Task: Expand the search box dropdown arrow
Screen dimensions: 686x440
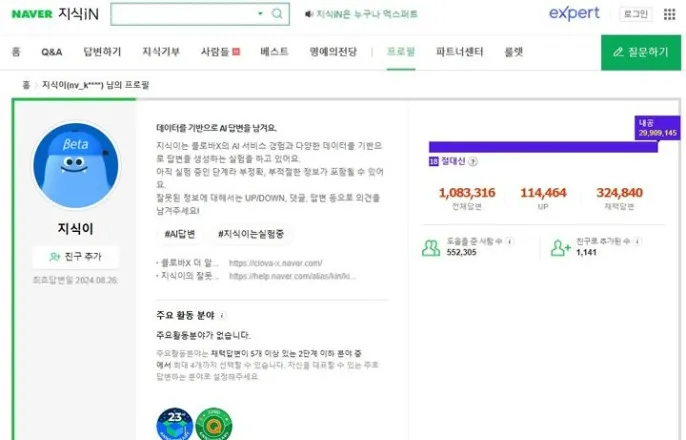Action: coord(260,14)
